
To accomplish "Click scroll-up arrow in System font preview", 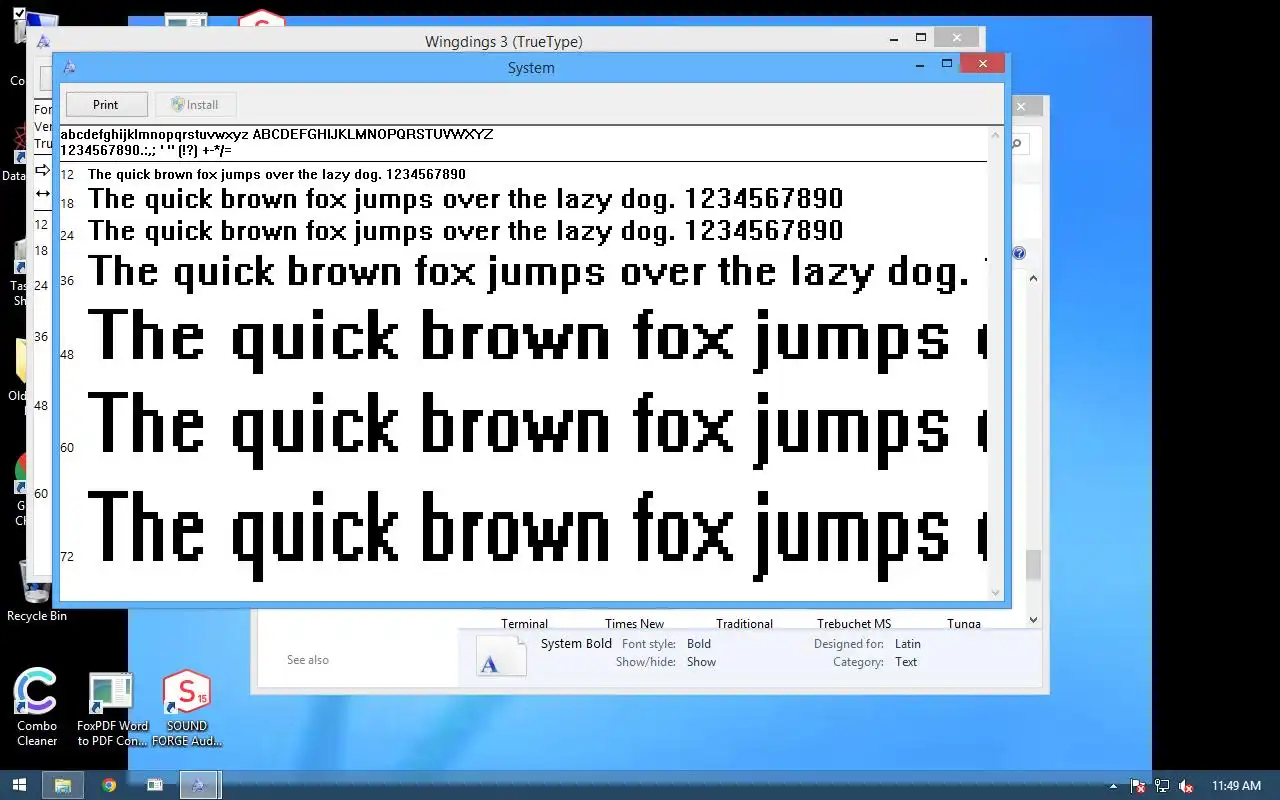I will [995, 135].
